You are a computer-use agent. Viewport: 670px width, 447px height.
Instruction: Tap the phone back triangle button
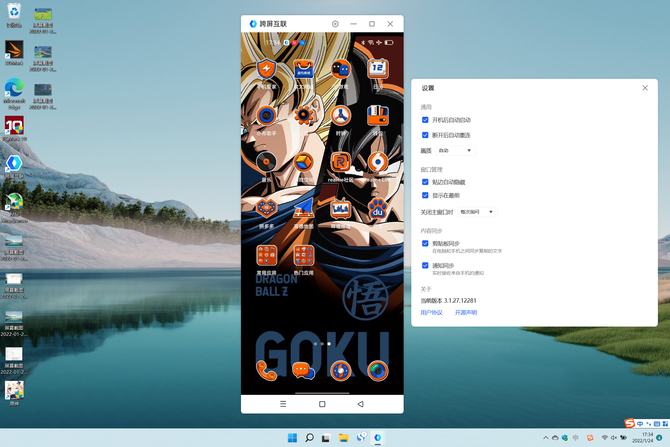tap(360, 404)
